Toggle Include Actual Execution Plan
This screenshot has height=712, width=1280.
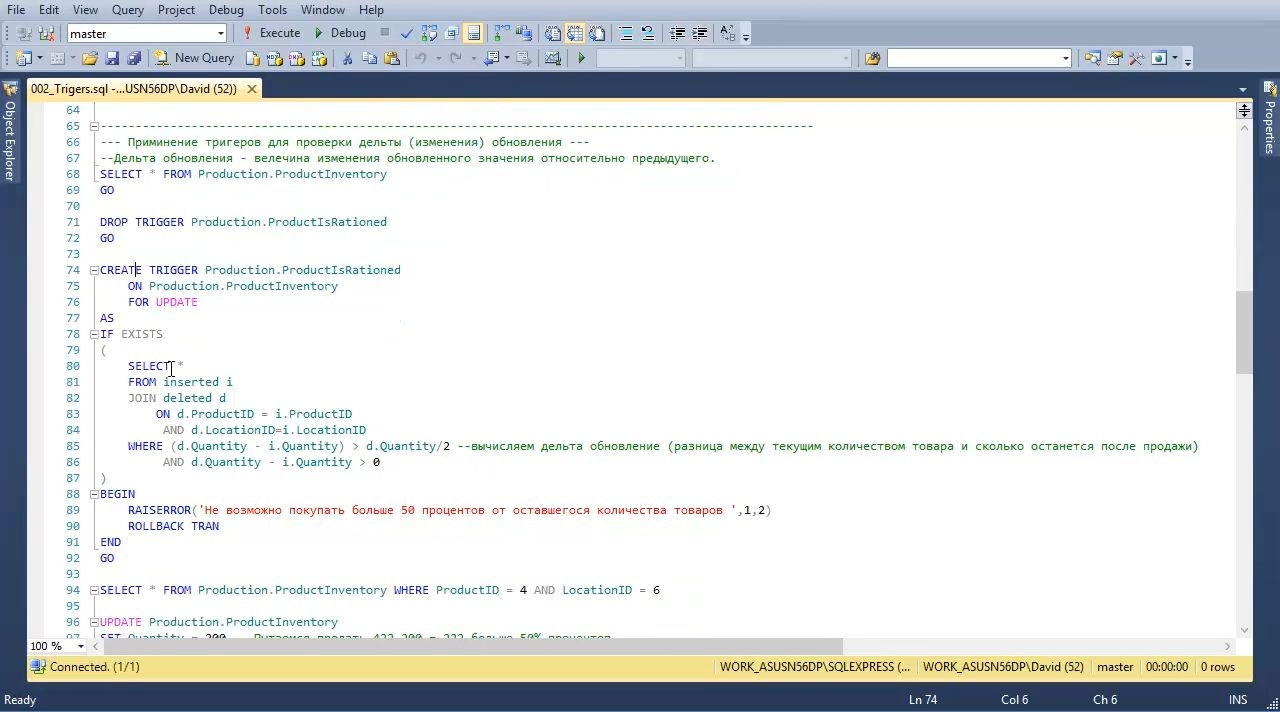(x=501, y=34)
